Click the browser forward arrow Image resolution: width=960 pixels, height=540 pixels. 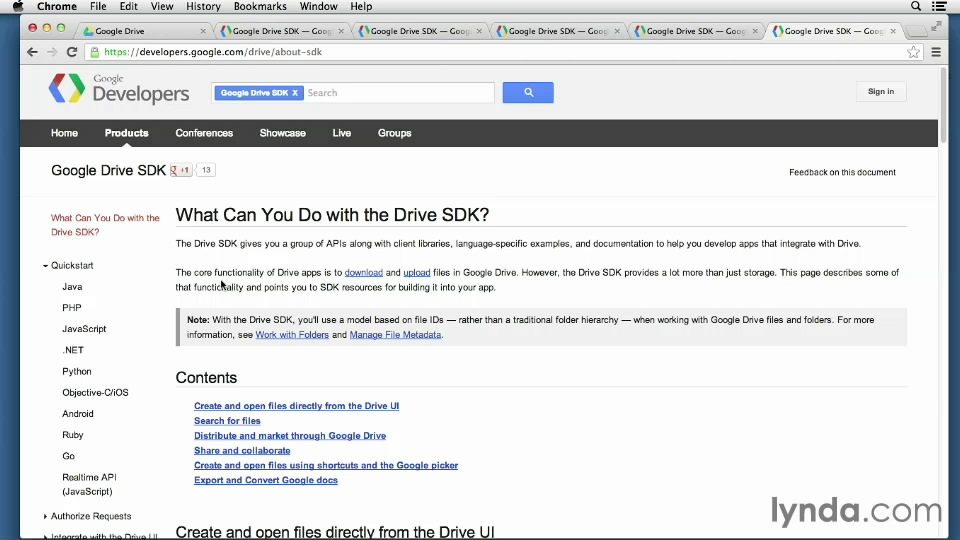52,52
